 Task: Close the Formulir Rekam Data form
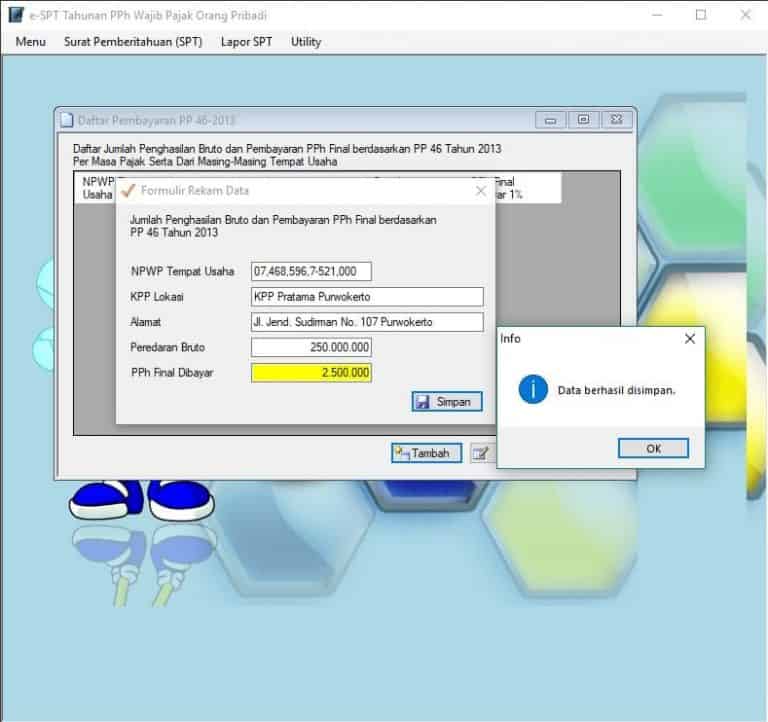point(481,190)
